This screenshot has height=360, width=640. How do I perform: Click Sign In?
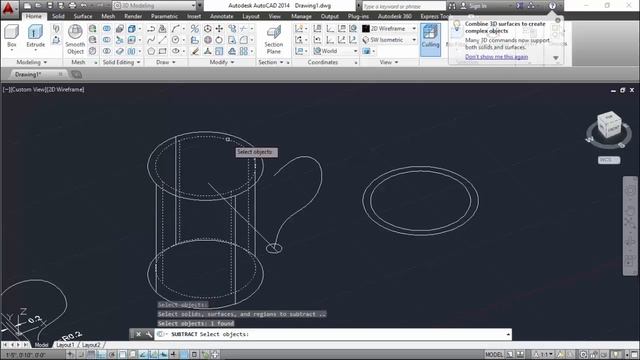(x=478, y=6)
